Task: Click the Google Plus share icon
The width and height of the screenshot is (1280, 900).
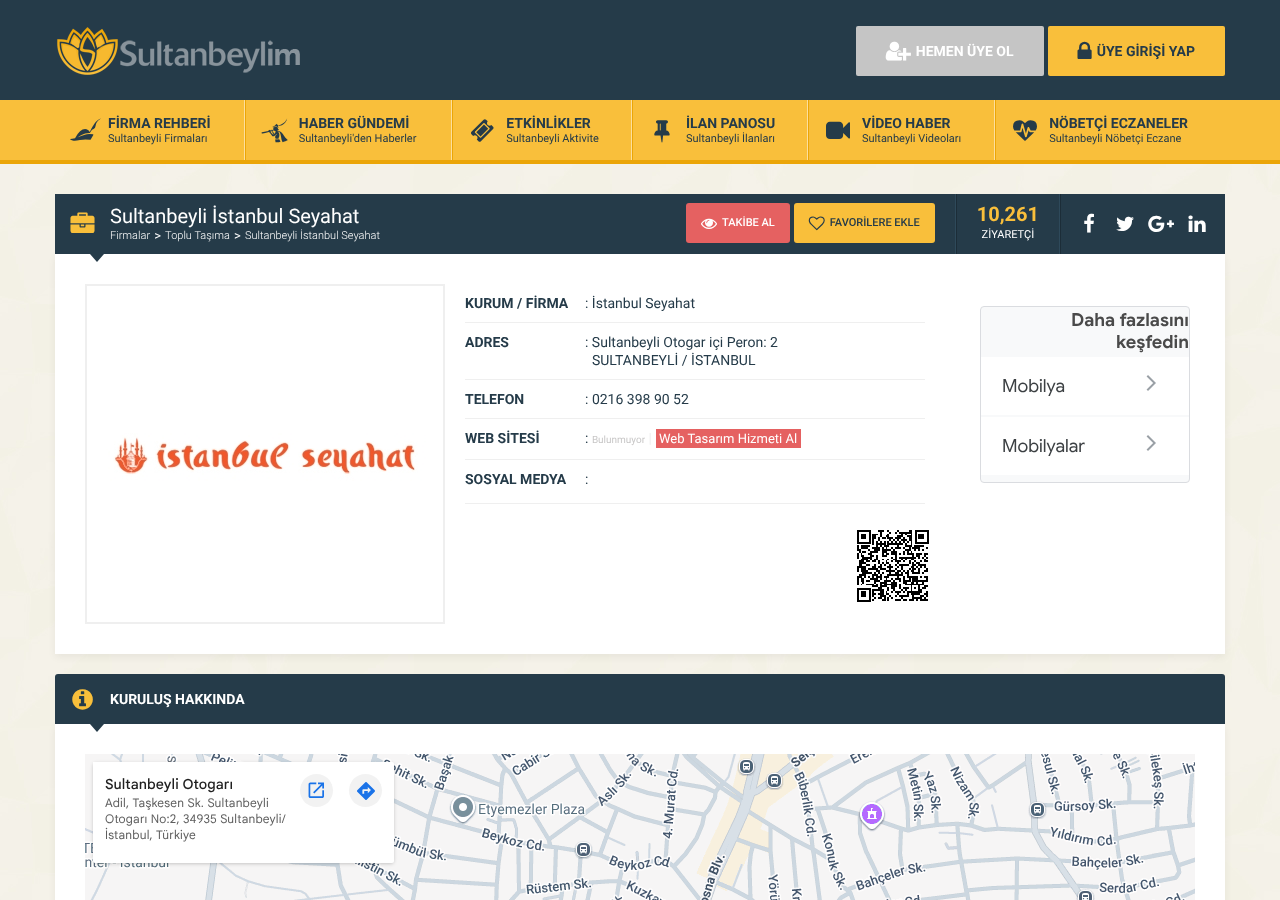Action: [1161, 224]
